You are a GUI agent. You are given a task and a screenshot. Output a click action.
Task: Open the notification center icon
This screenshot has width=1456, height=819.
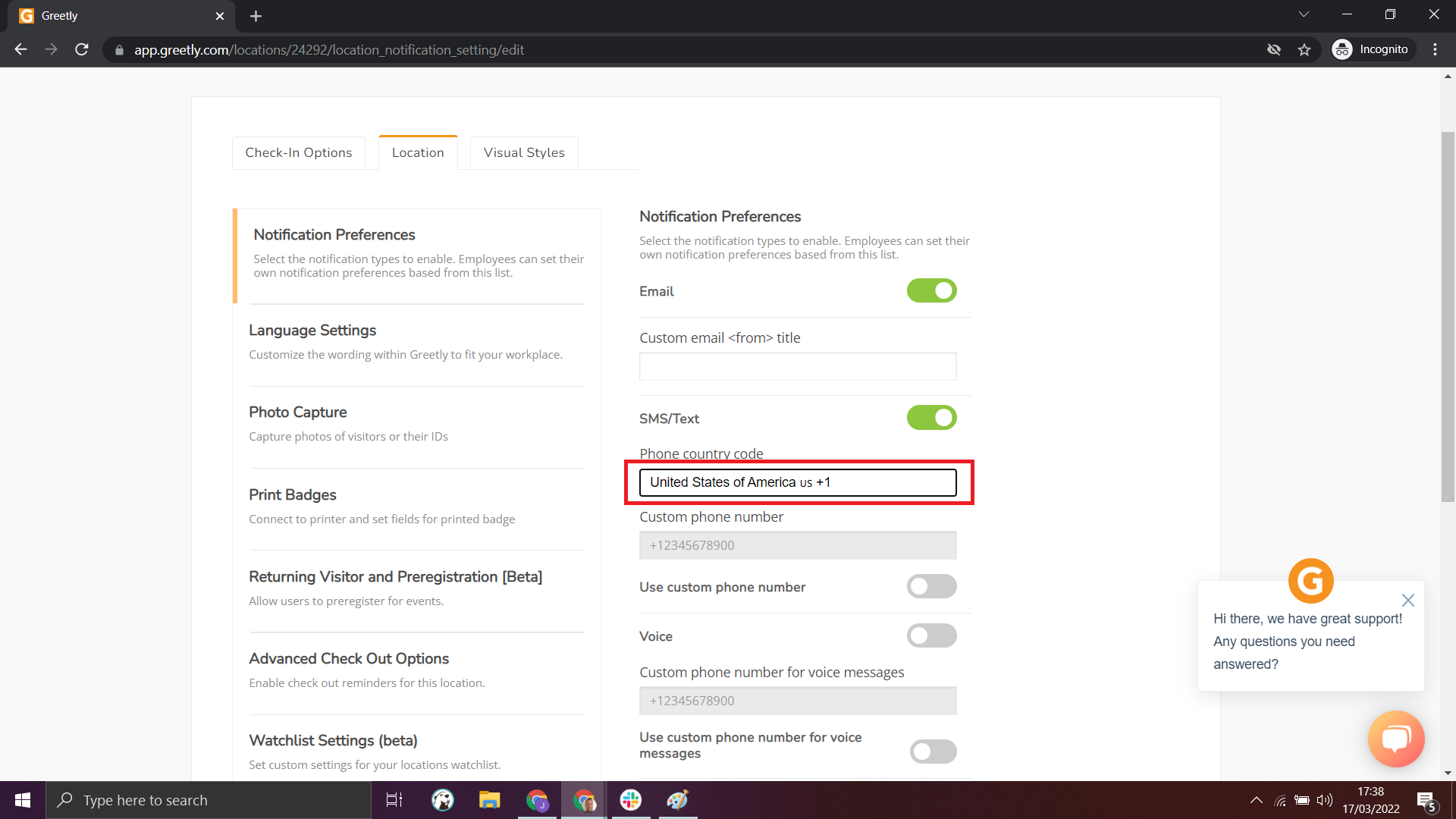click(1426, 800)
